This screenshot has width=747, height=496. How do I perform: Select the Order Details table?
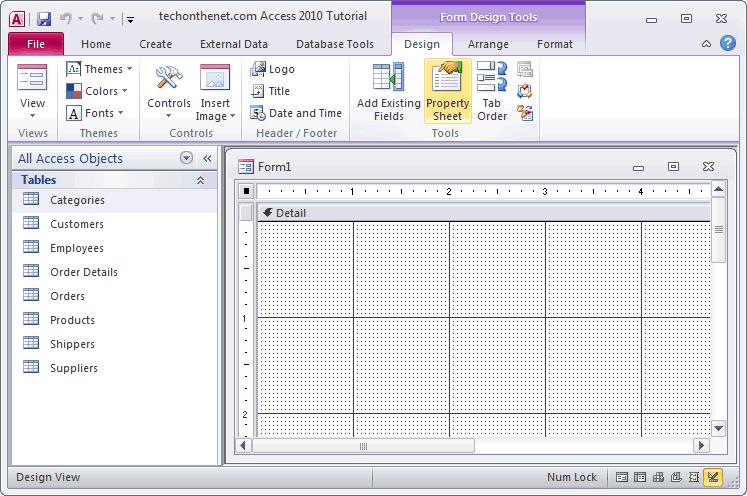[114, 272]
